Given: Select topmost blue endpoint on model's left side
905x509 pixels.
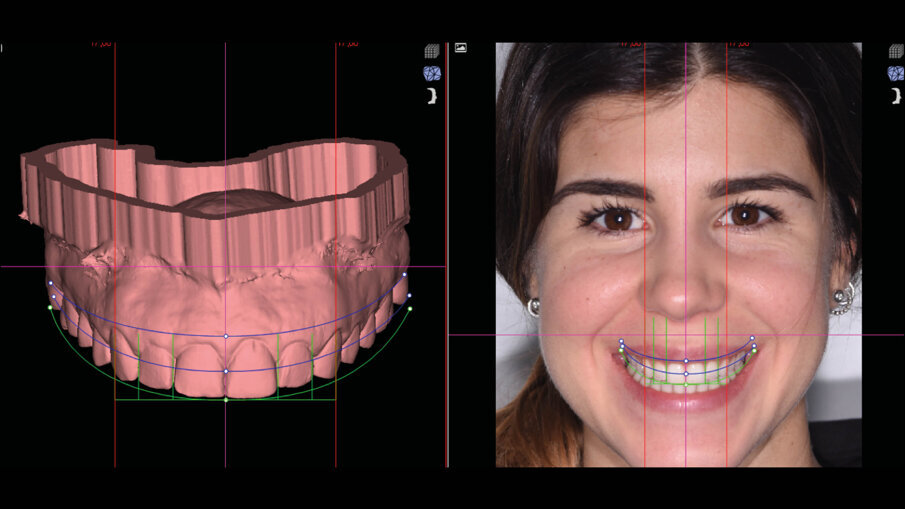Looking at the screenshot, I should [x=50, y=283].
